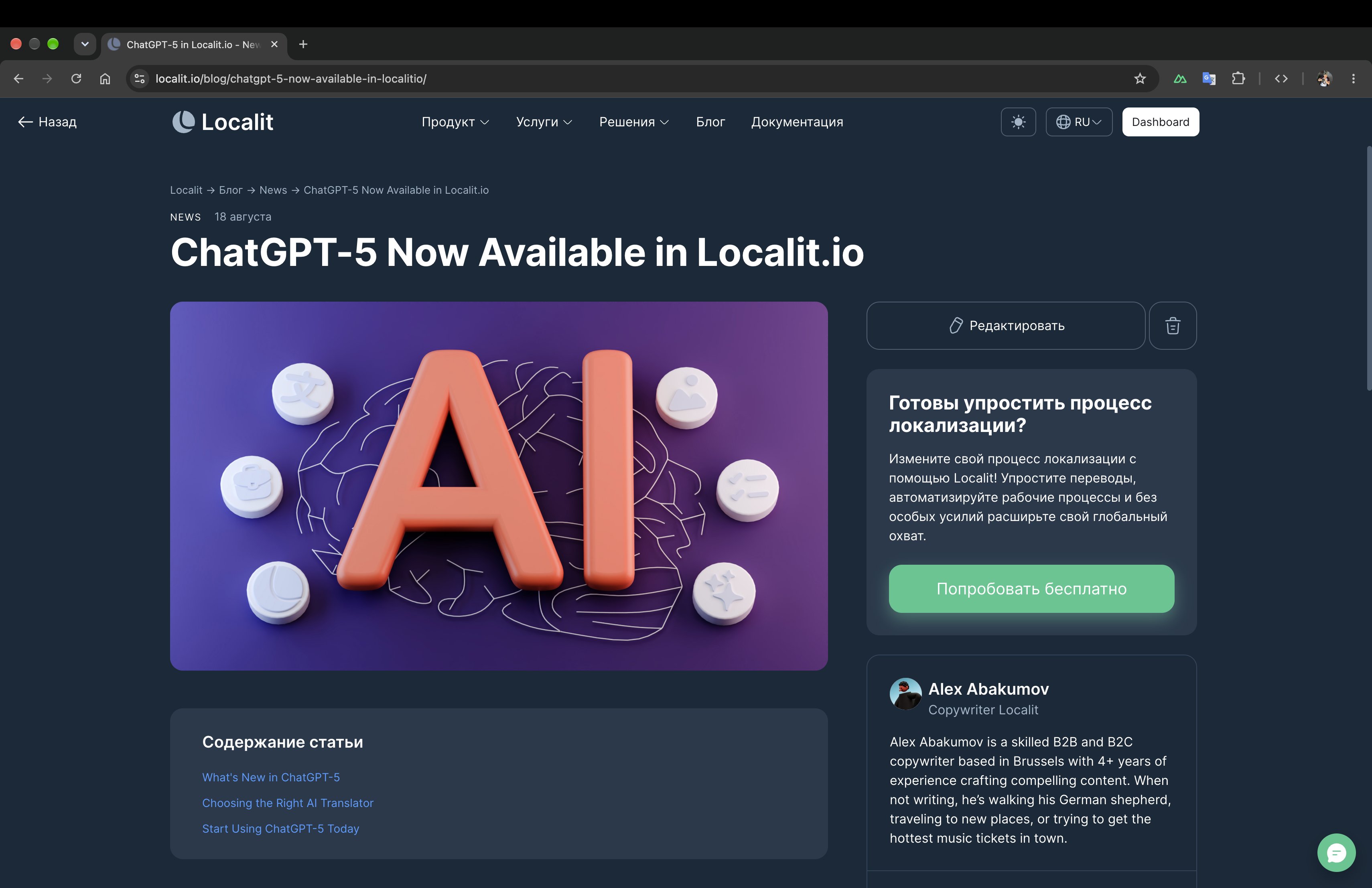1372x888 pixels.
Task: Click the Редактировать button
Action: point(1006,326)
